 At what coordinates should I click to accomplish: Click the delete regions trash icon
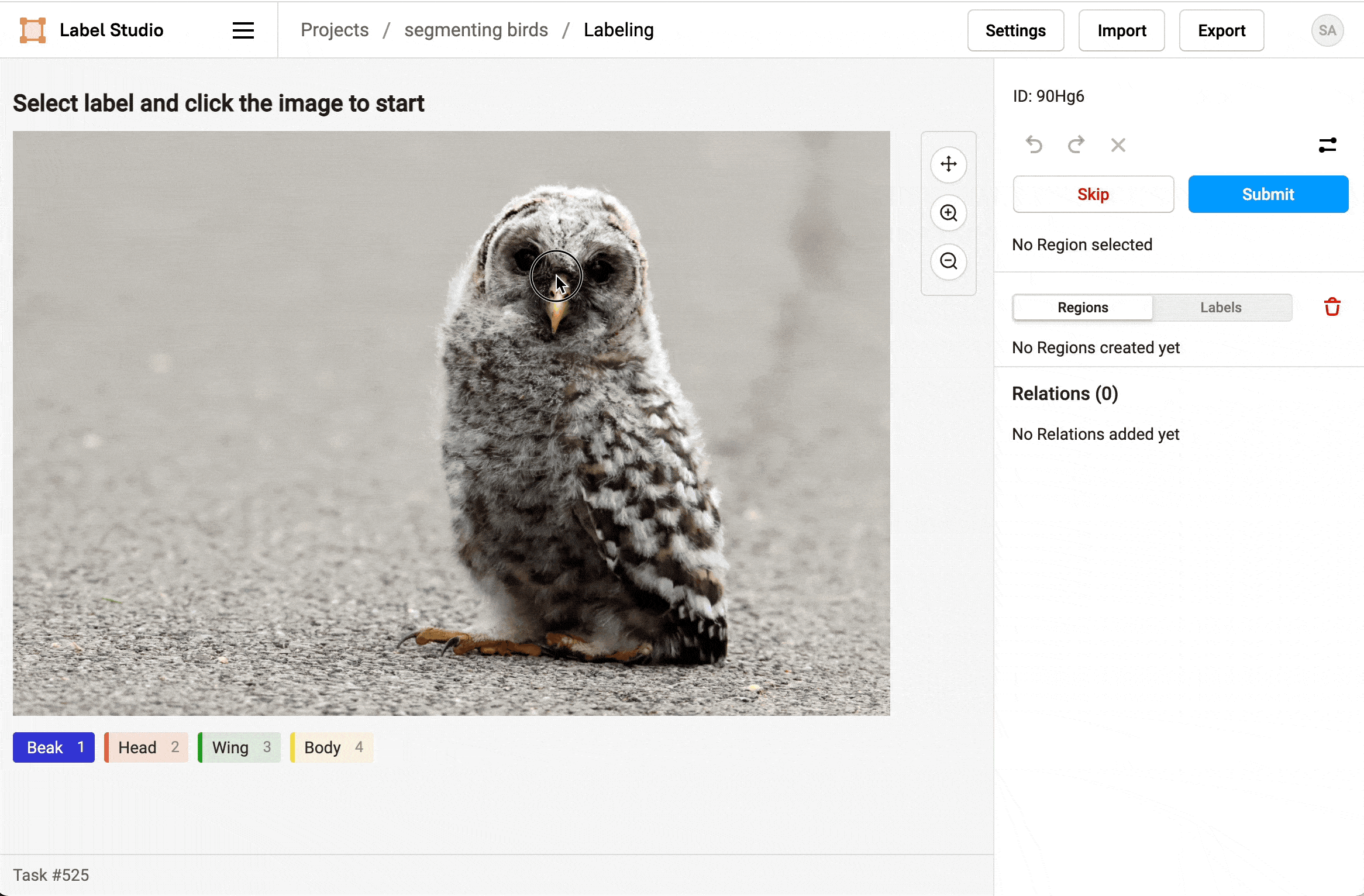pyautogui.click(x=1333, y=307)
